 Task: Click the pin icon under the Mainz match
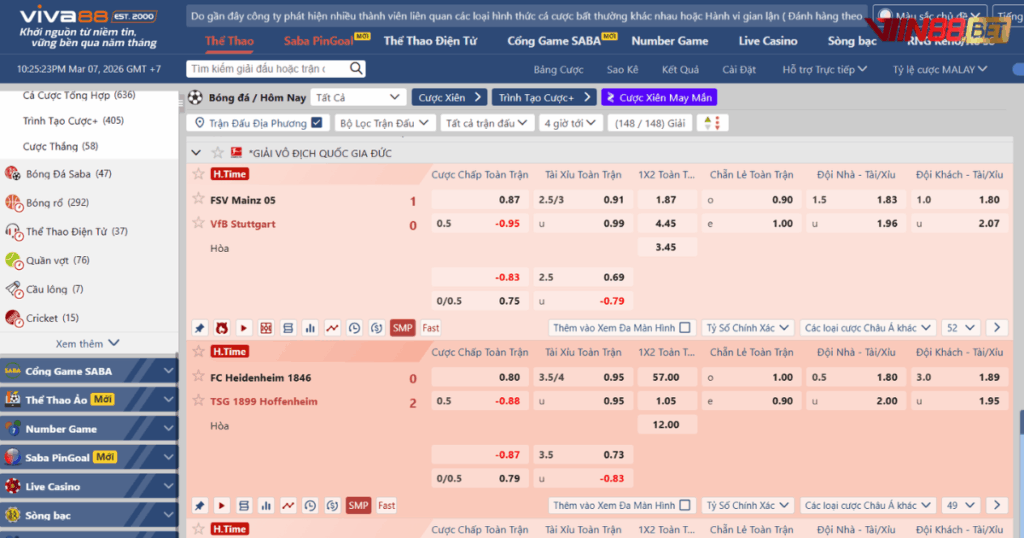pos(199,328)
